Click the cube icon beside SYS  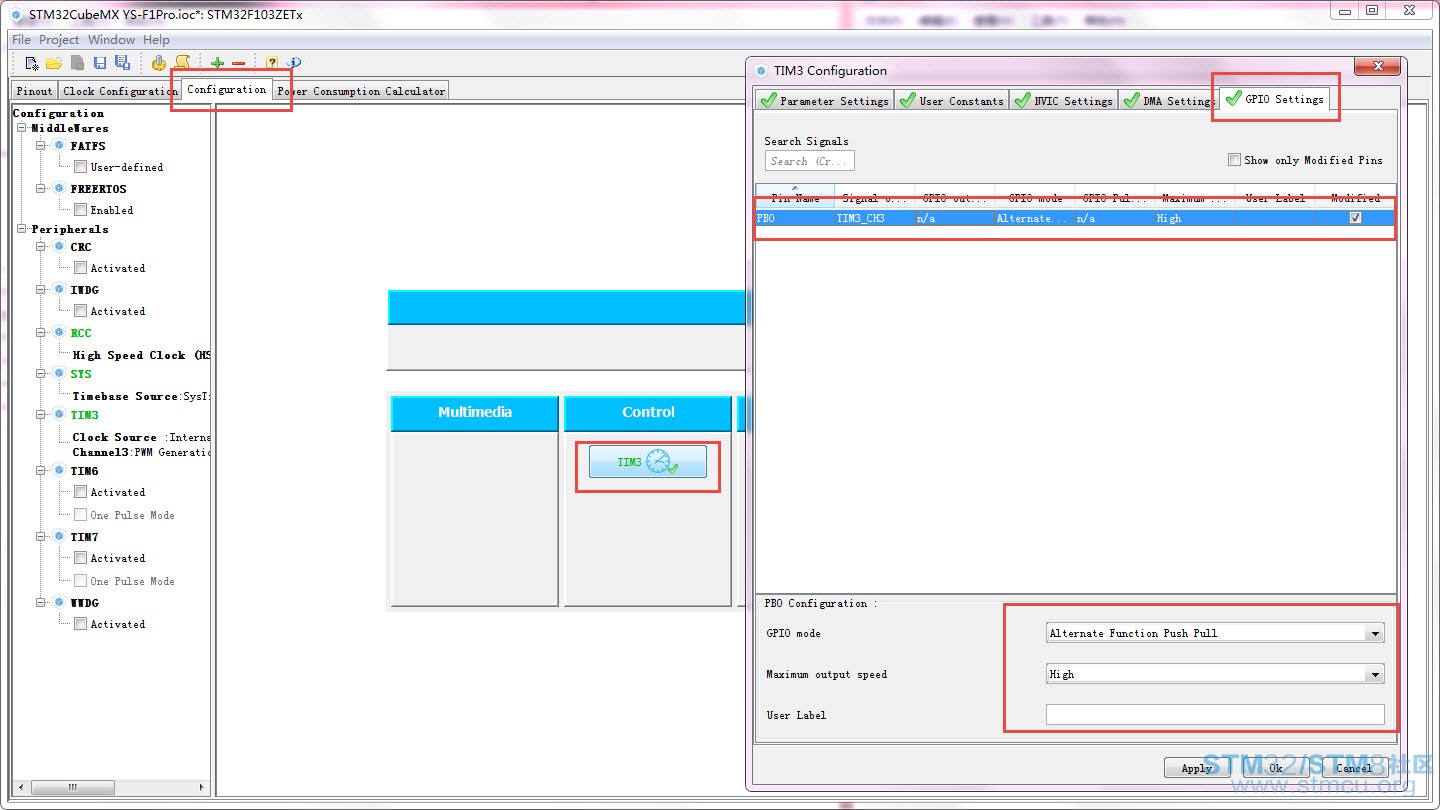tap(59, 374)
